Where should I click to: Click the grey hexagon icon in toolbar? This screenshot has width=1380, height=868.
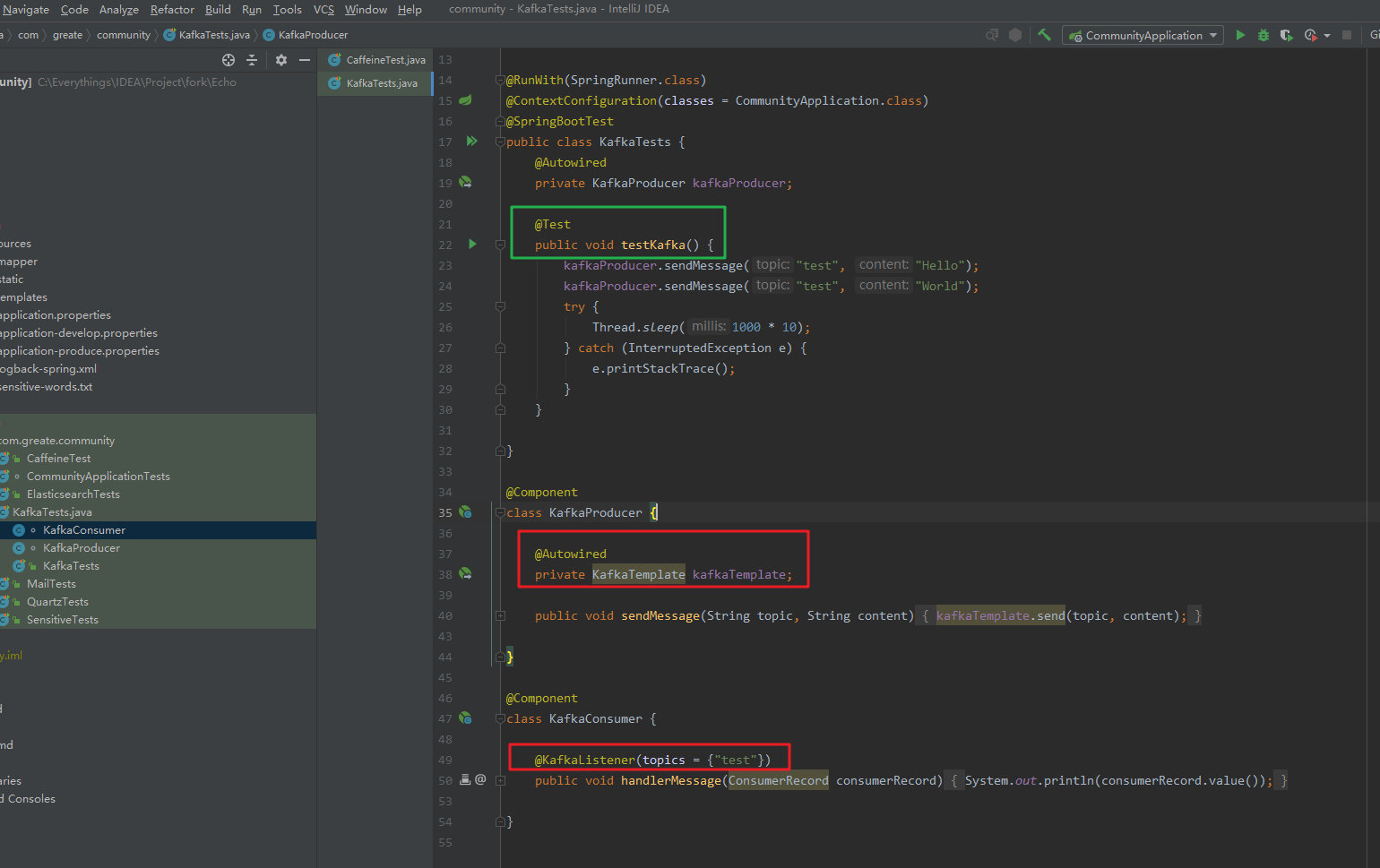click(1015, 35)
